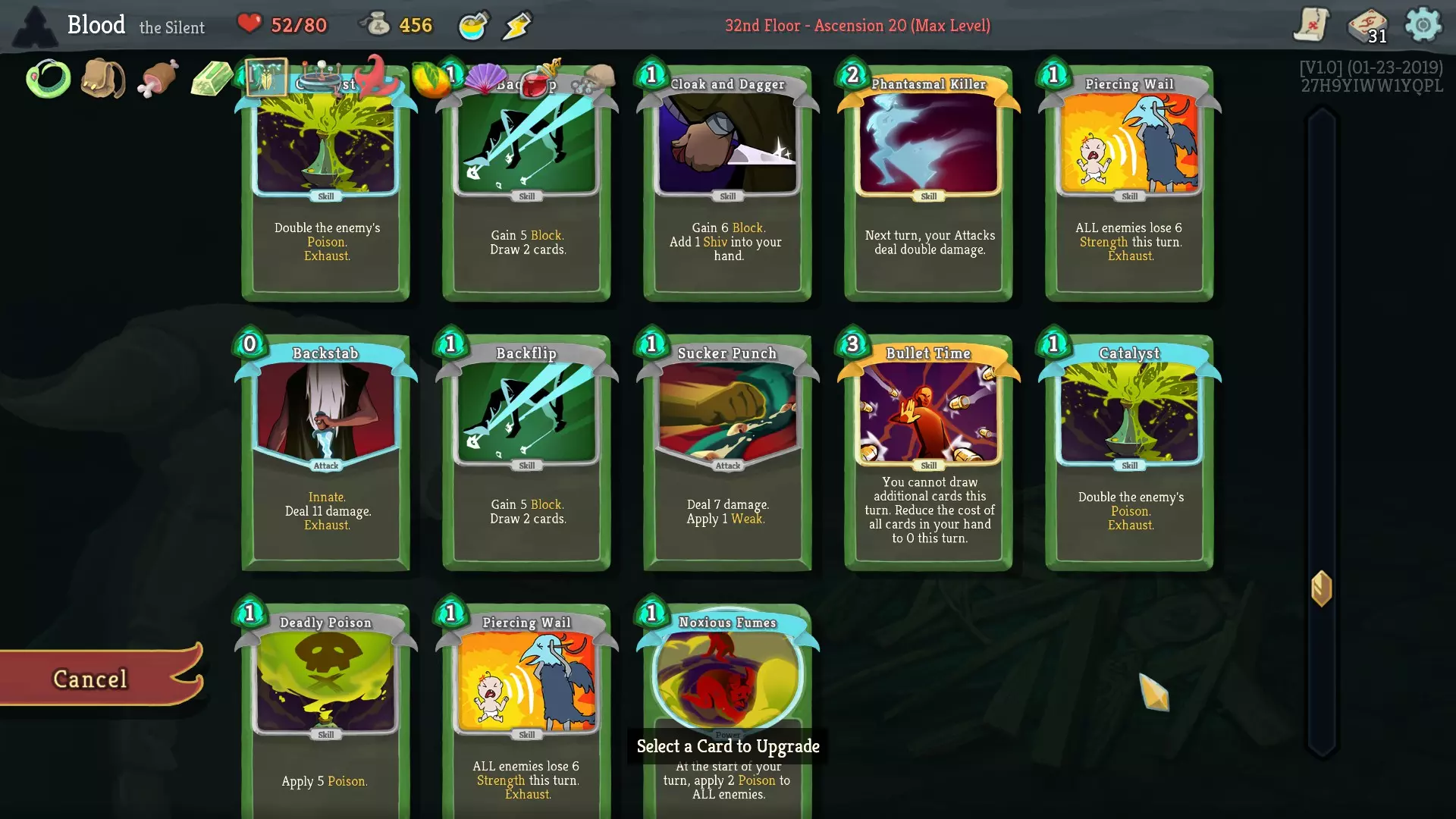This screenshot has width=1456, height=819.
Task: Select the potion slot with blue-yellow flask
Action: click(x=474, y=26)
